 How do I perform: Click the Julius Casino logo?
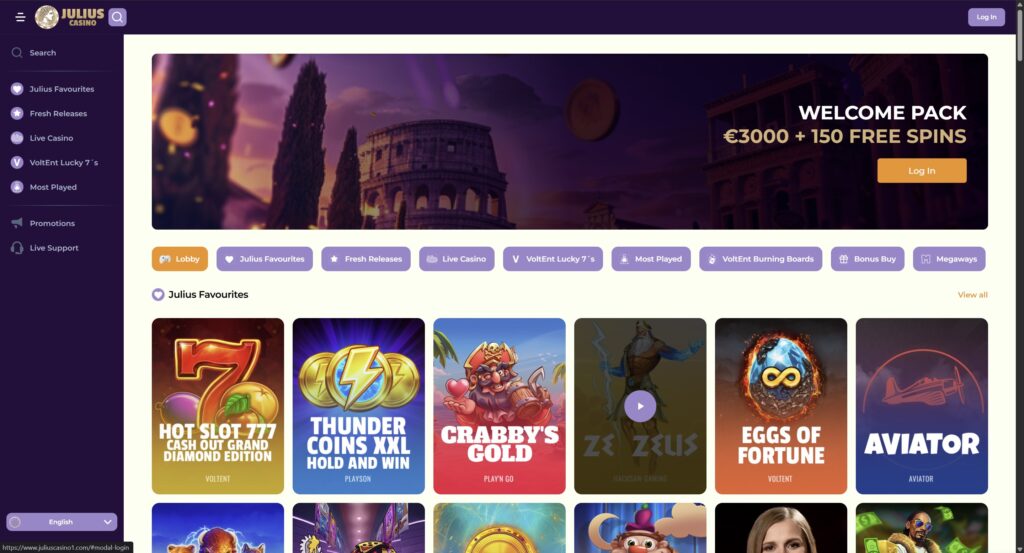pos(69,17)
